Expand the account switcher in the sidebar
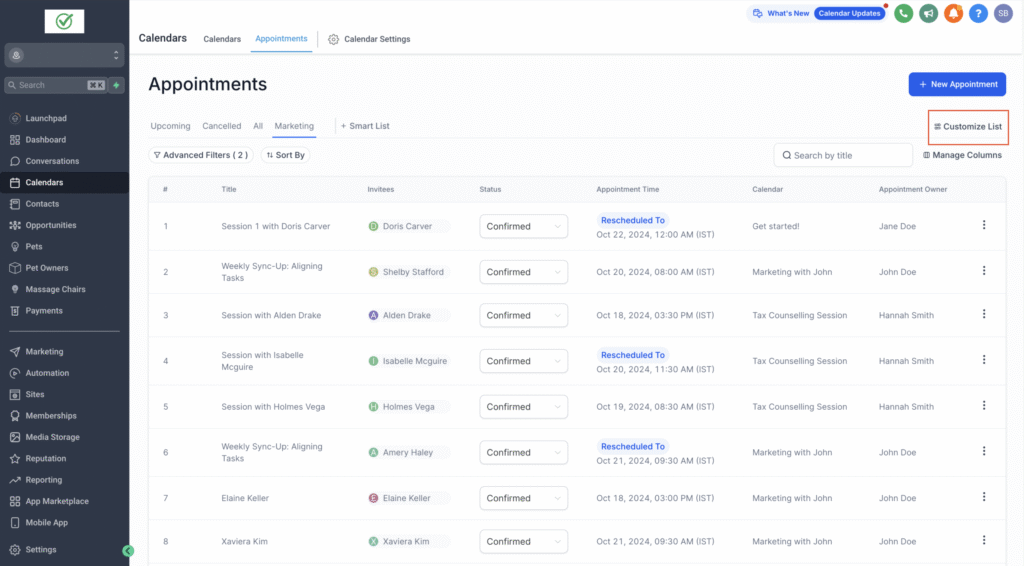Image resolution: width=1024 pixels, height=566 pixels. coord(64,57)
